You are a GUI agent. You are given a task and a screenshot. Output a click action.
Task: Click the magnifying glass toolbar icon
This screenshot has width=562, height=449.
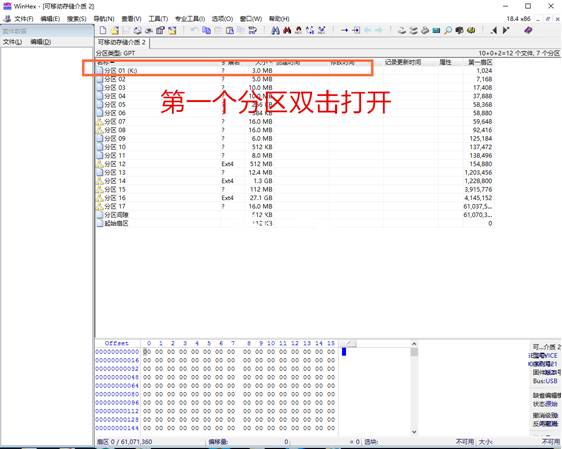(448, 30)
